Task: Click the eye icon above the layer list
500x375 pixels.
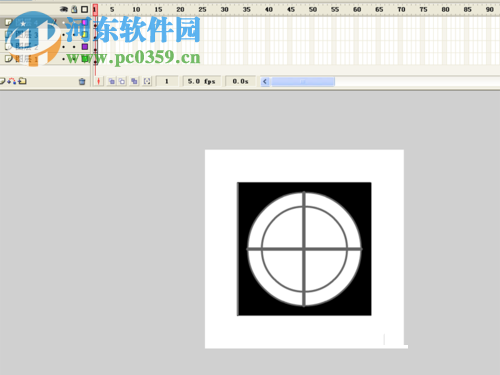Action: pos(64,9)
